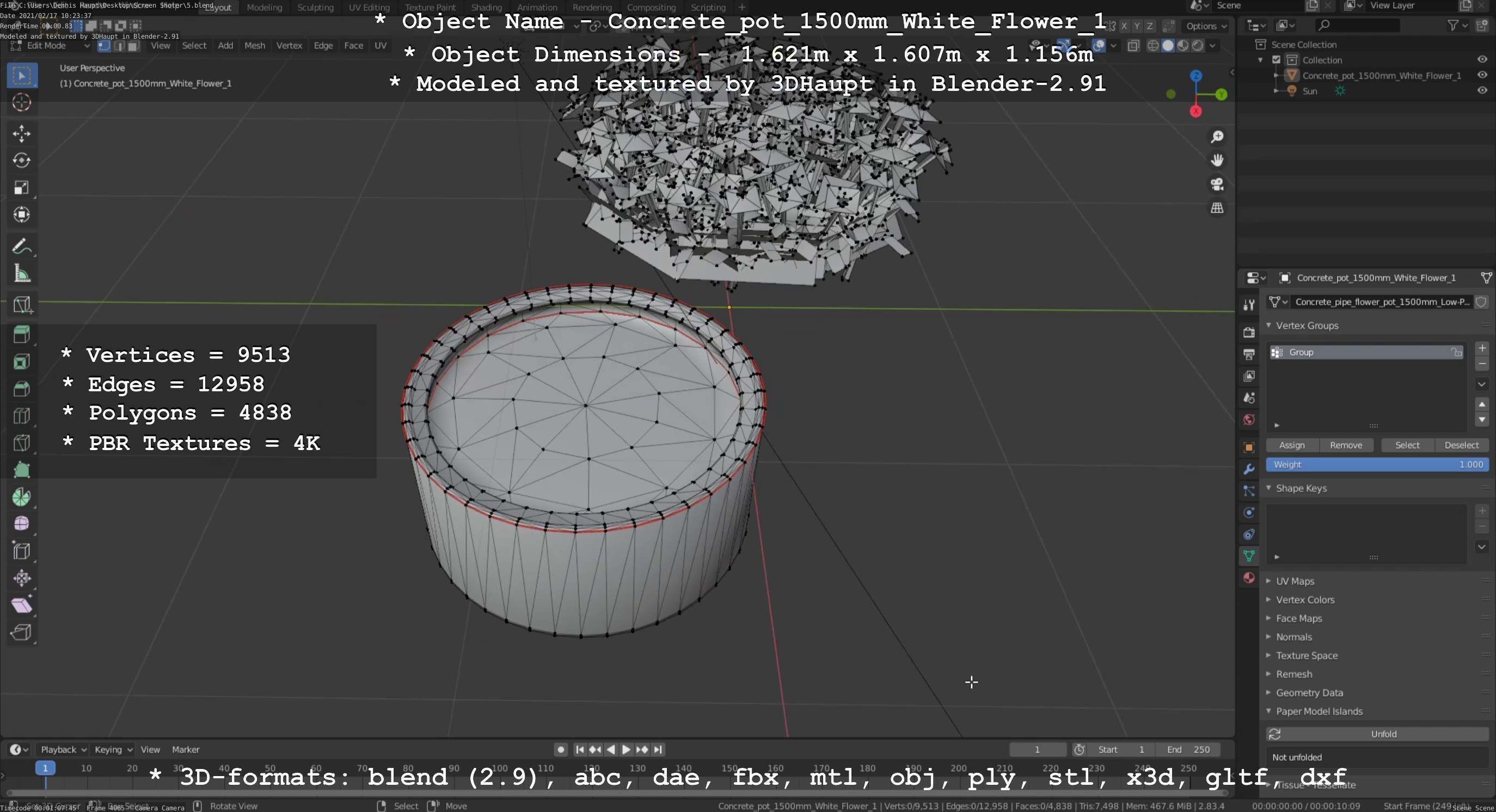Image resolution: width=1496 pixels, height=812 pixels.
Task: Select the Inset Faces tool
Action: [x=21, y=361]
